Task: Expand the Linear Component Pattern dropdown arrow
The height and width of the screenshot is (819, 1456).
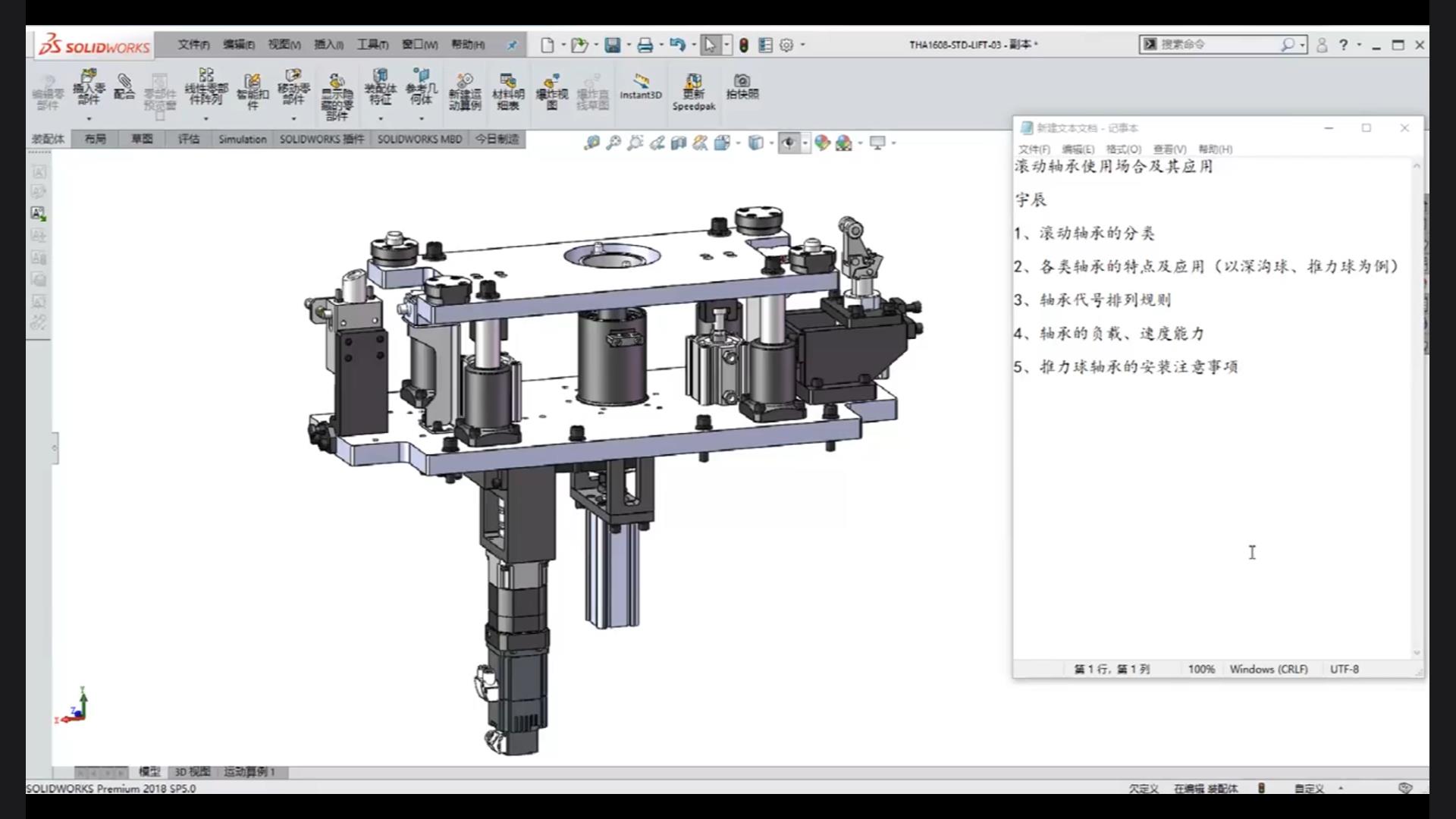Action: (206, 119)
